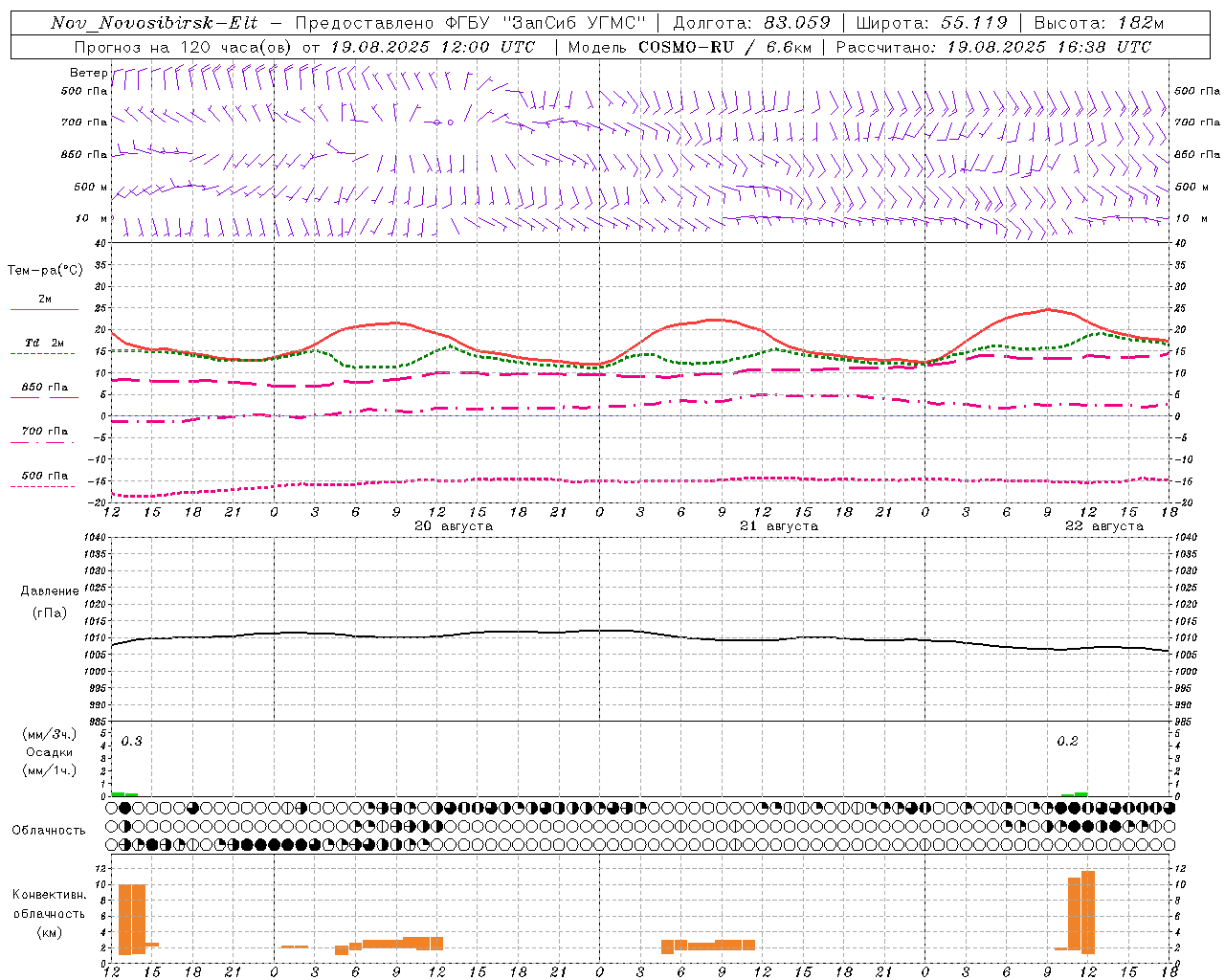
Task: Click the (мм/1ч.) precipitation unit label
Action: click(50, 770)
